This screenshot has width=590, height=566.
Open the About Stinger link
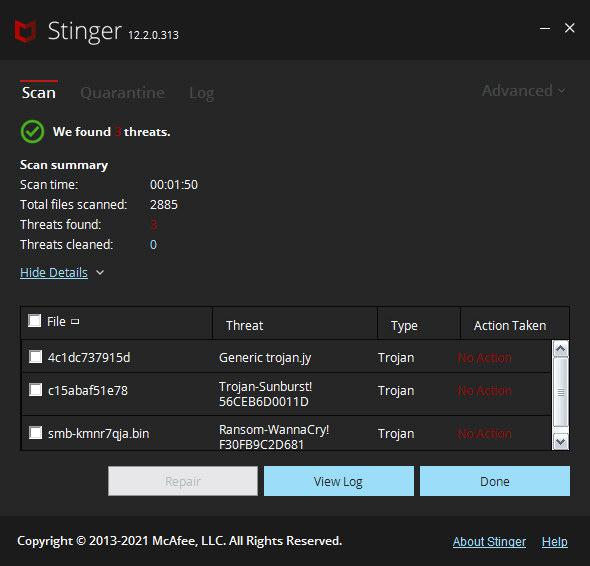[x=489, y=542]
